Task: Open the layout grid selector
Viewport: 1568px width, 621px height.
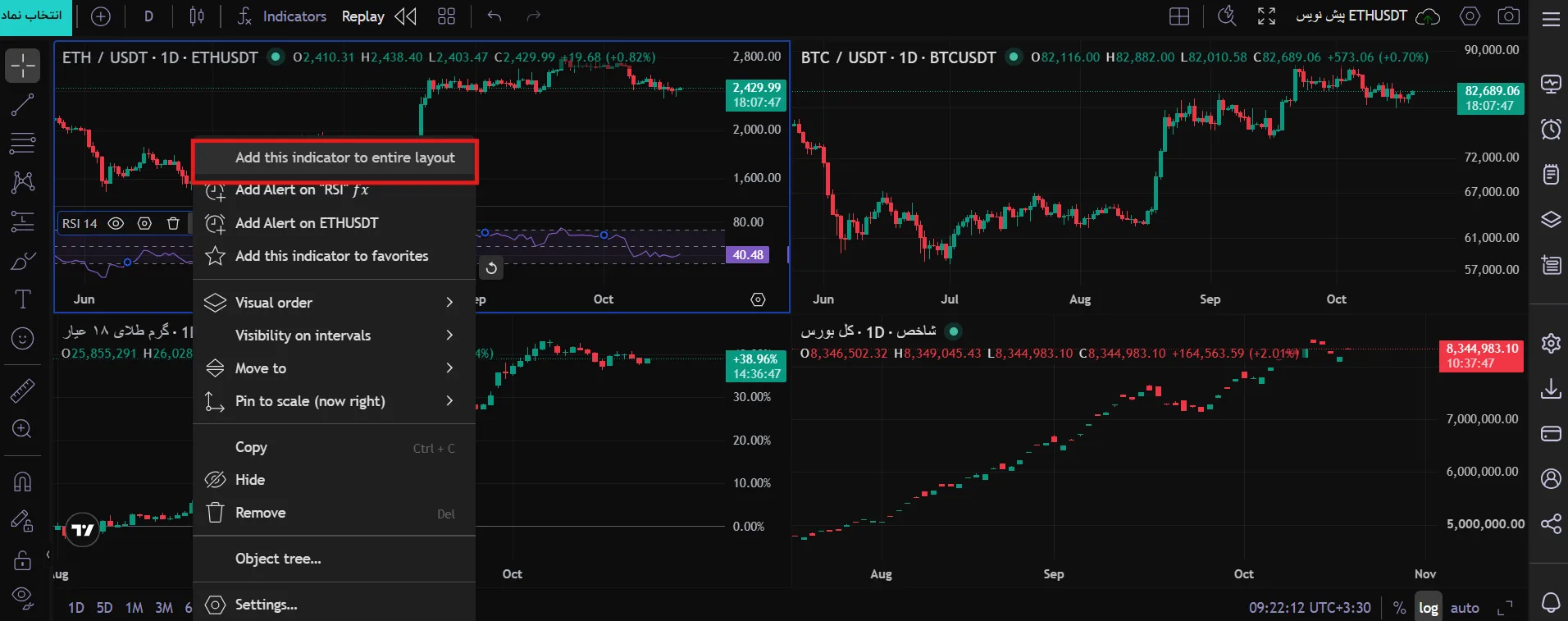Action: click(x=1179, y=16)
